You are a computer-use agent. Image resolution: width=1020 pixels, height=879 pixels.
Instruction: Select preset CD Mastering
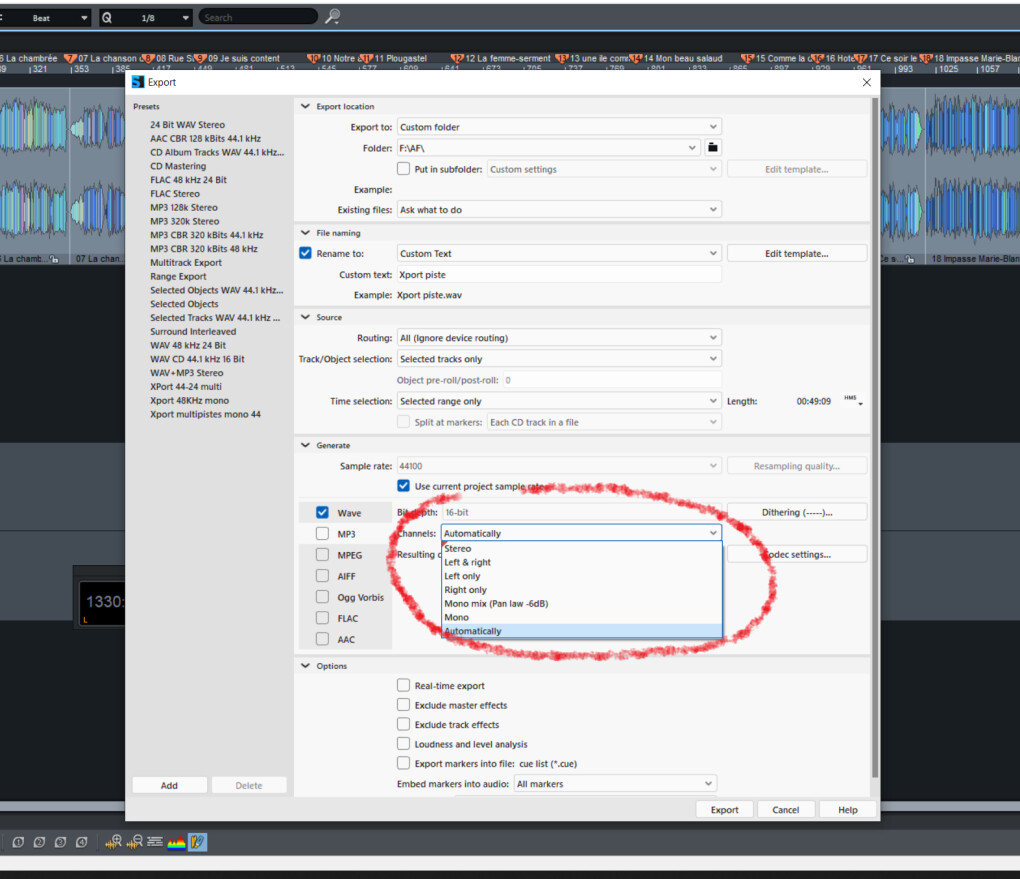point(178,166)
